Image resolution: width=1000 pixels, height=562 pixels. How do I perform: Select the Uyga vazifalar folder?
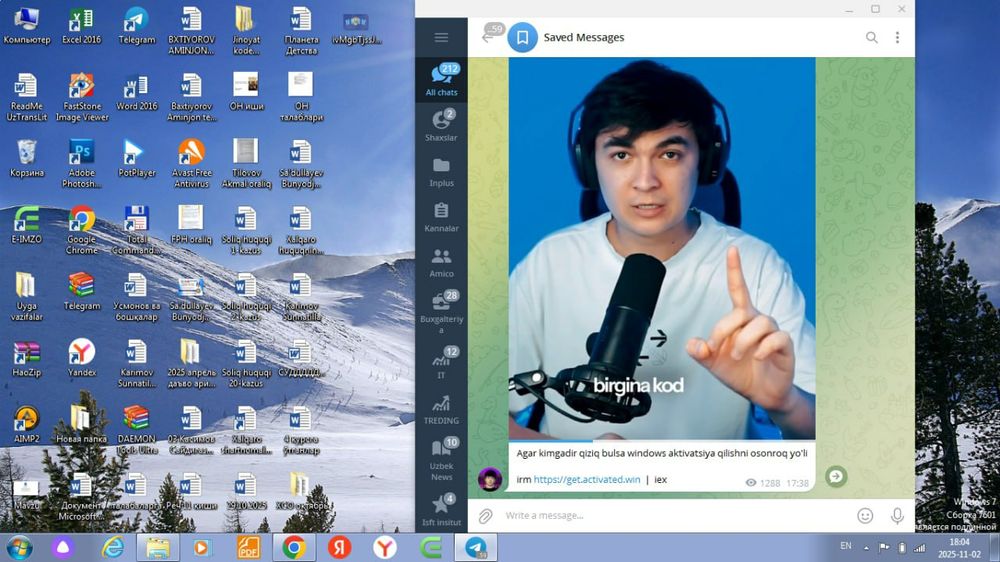point(27,297)
